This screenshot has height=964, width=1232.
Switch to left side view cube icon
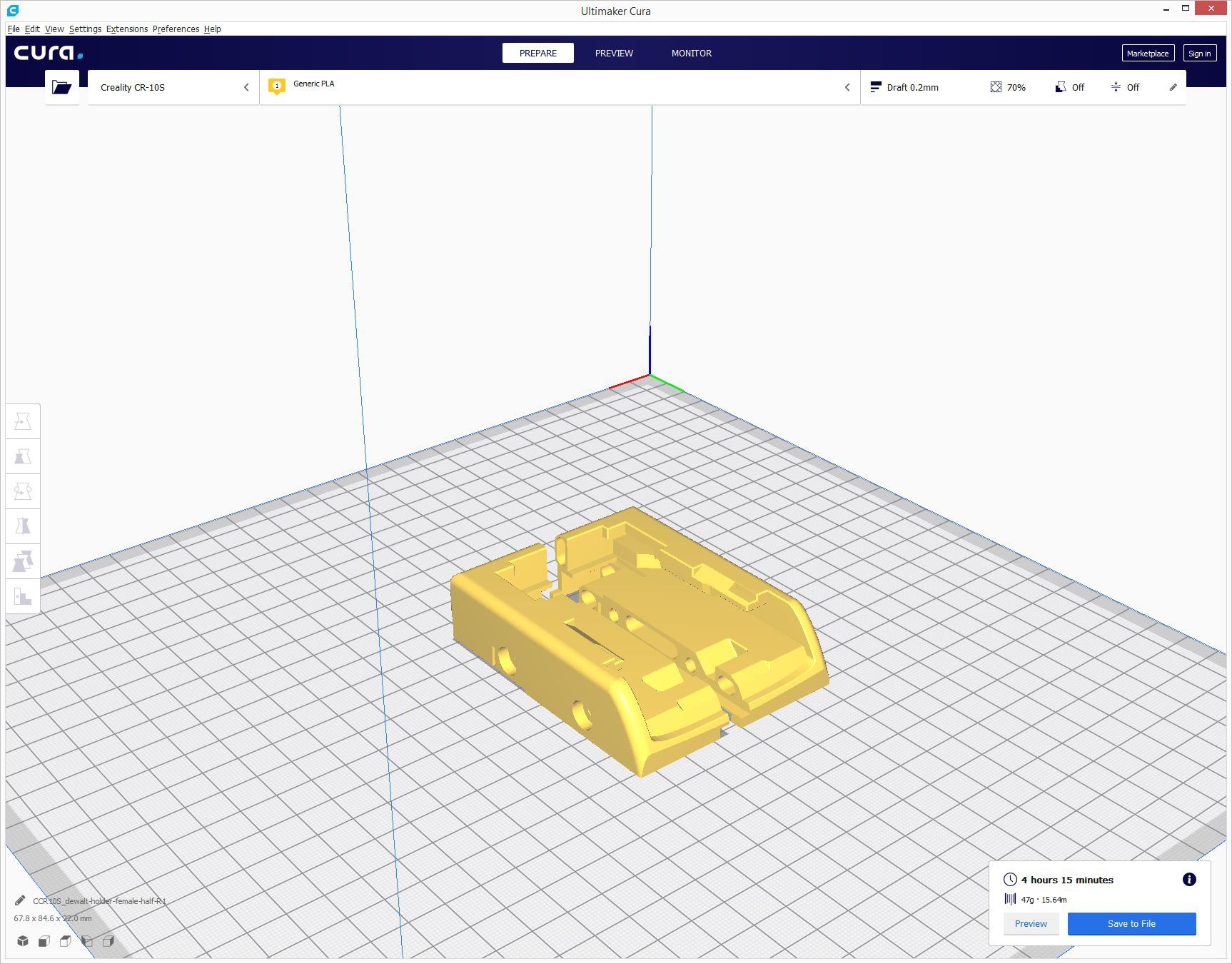tap(87, 941)
